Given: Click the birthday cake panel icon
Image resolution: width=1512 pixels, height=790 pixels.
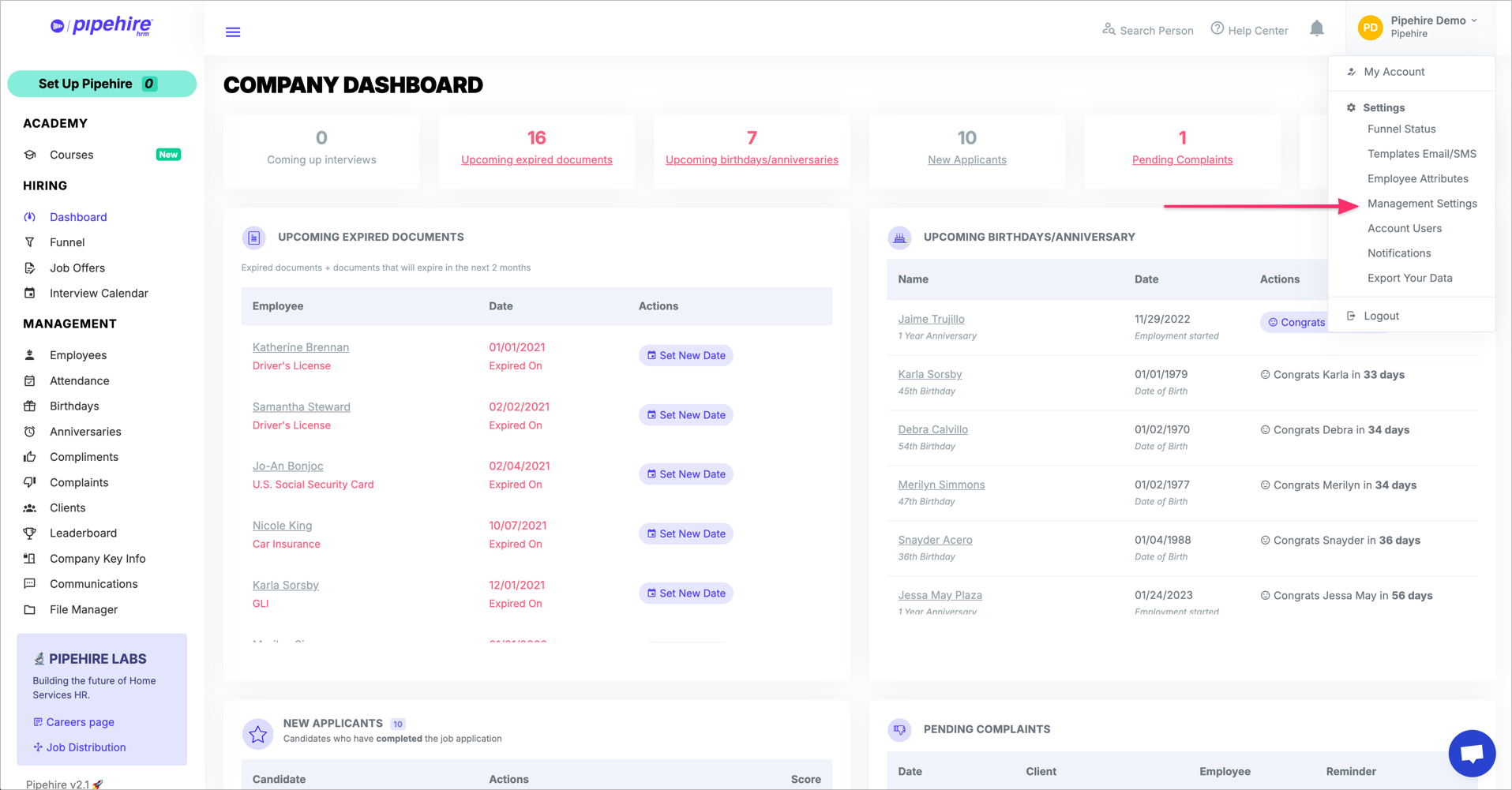Looking at the screenshot, I should pos(899,238).
